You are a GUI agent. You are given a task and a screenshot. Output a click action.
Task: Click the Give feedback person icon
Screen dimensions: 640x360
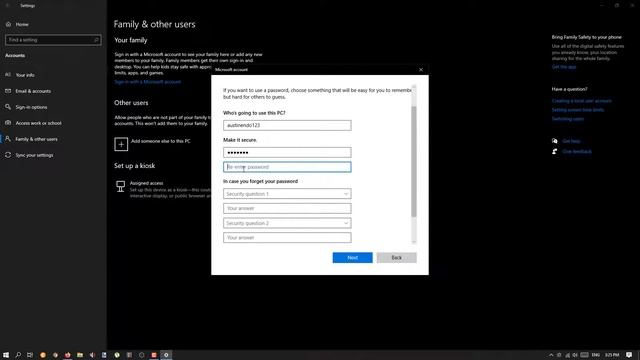(x=555, y=151)
